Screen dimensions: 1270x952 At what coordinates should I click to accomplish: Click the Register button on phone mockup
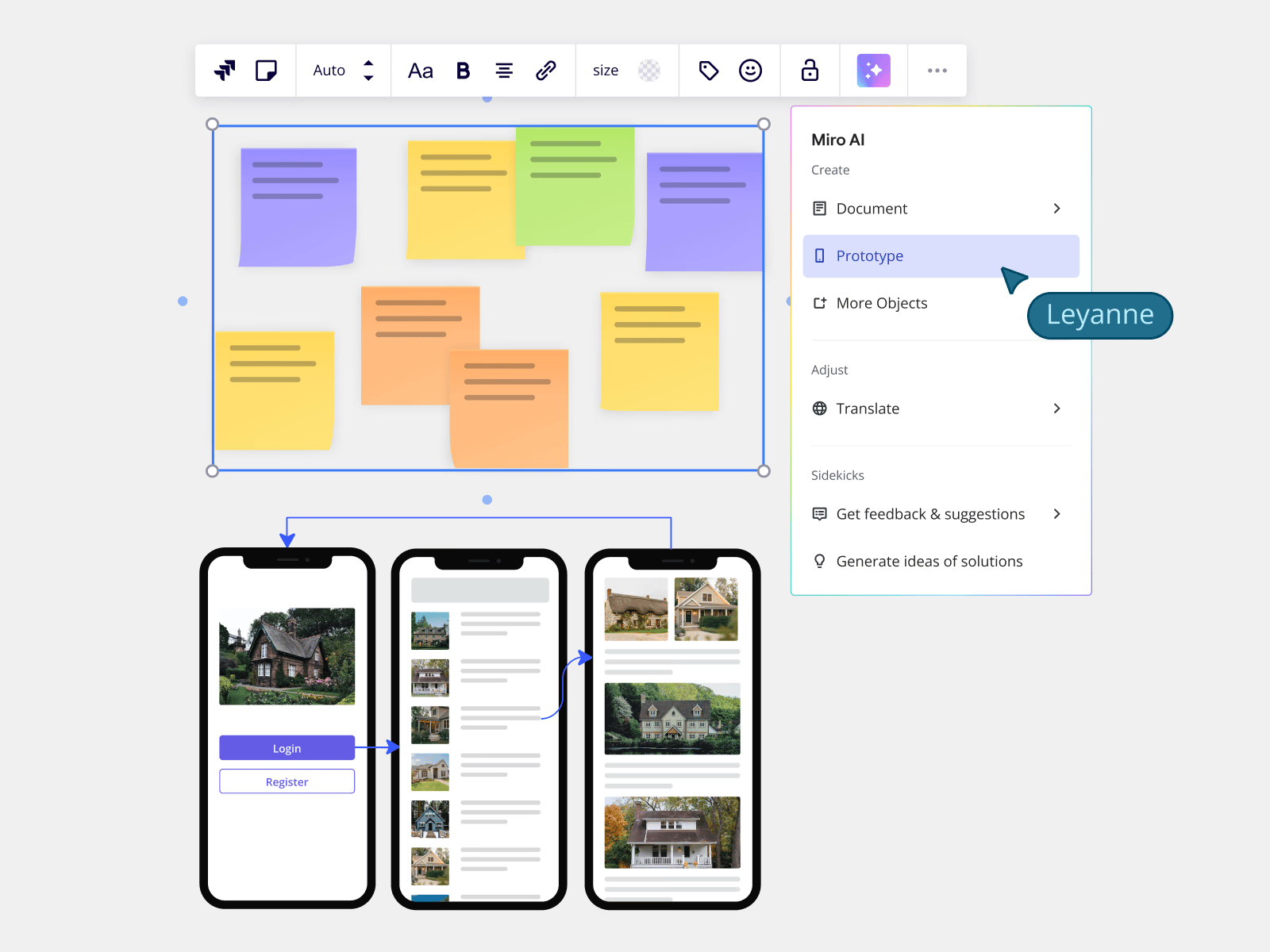[x=287, y=781]
